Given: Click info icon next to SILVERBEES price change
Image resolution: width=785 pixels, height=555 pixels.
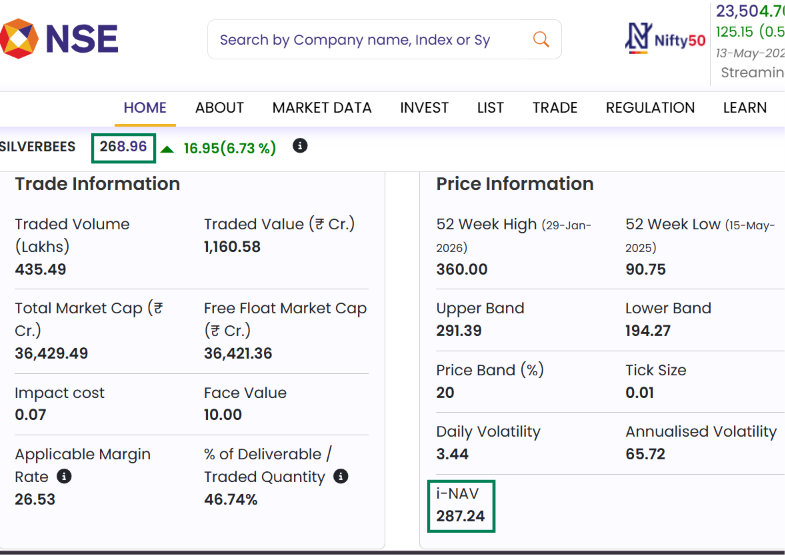Looking at the screenshot, I should pos(300,146).
